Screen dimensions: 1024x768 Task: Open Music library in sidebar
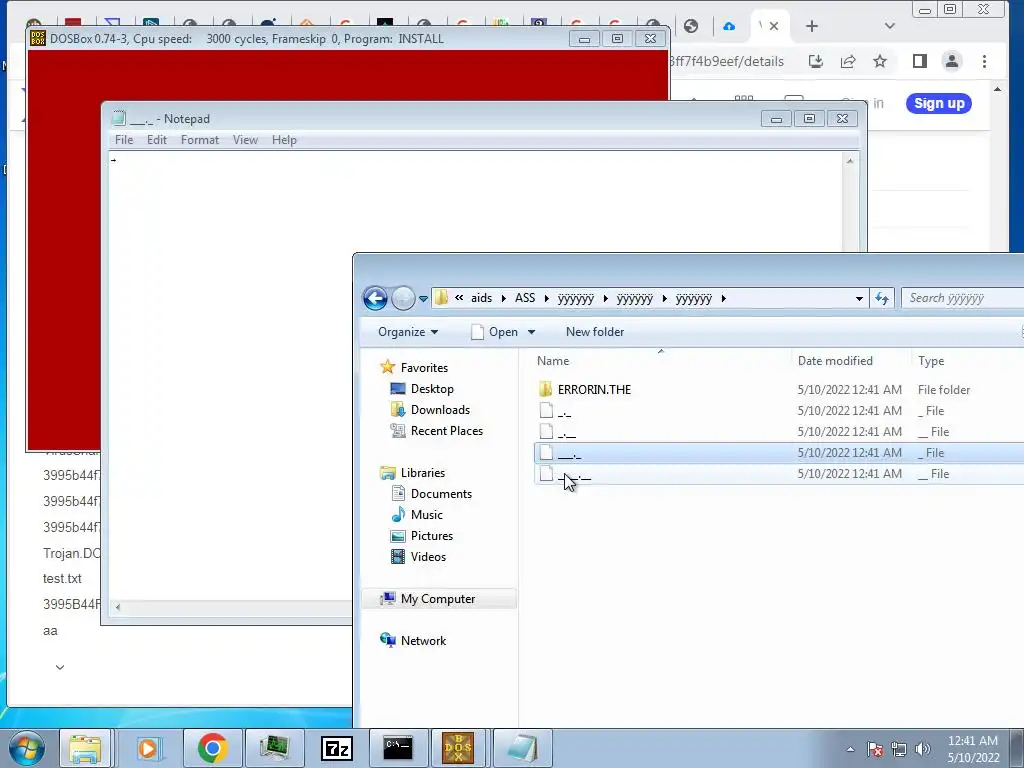(426, 515)
